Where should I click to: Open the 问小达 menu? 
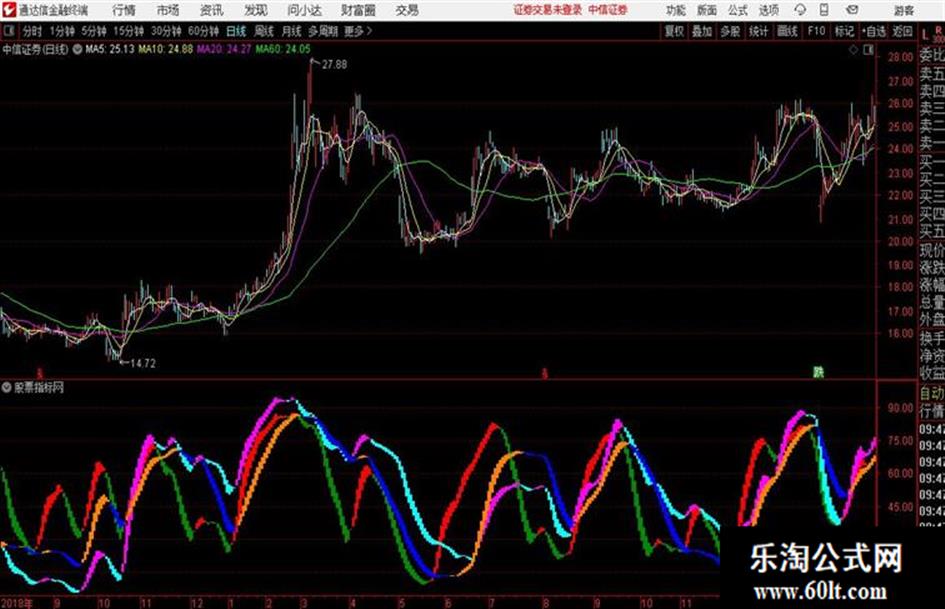coord(304,10)
